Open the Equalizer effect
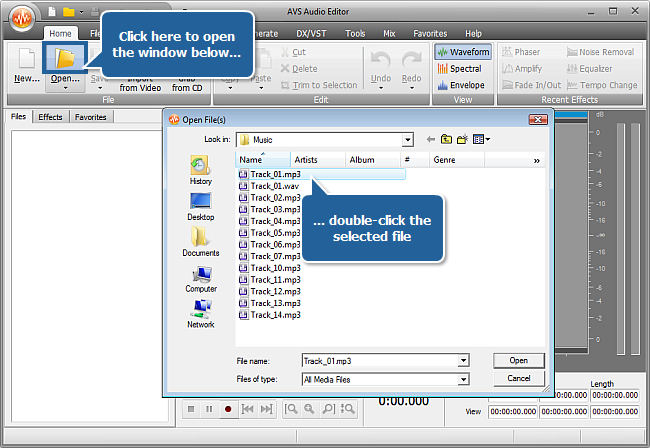Viewport: 650px width, 448px height. 589,68
